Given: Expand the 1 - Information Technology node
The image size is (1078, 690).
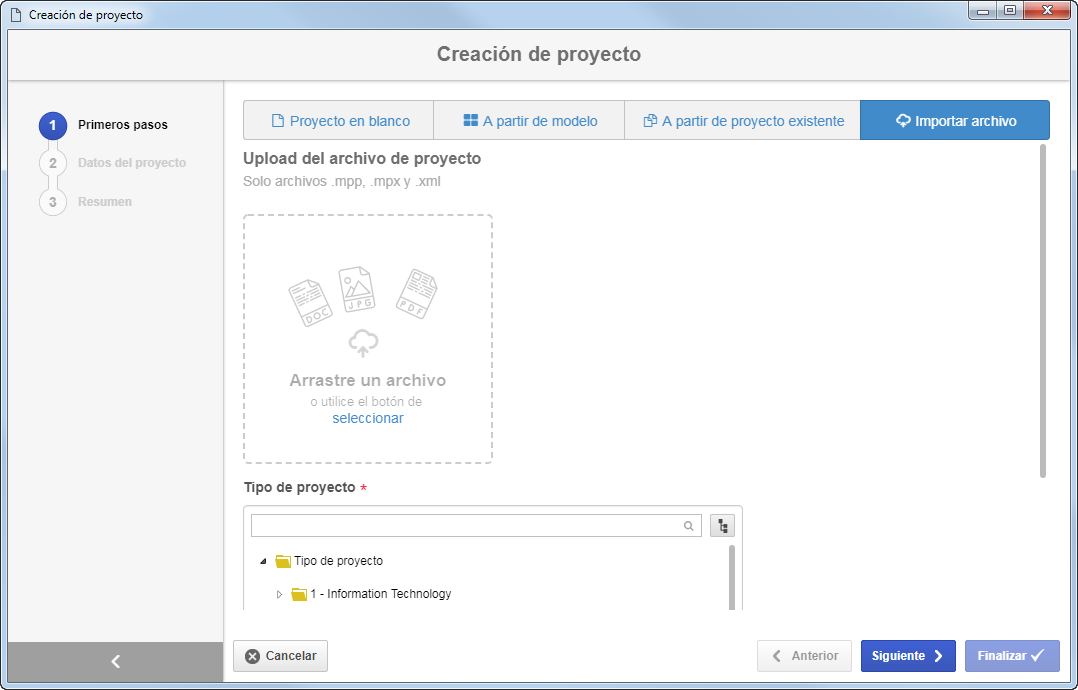Looking at the screenshot, I should tap(279, 594).
